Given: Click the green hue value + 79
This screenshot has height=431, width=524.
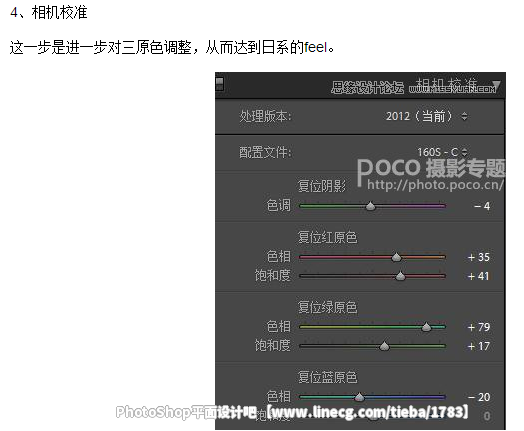Looking at the screenshot, I should coord(479,327).
